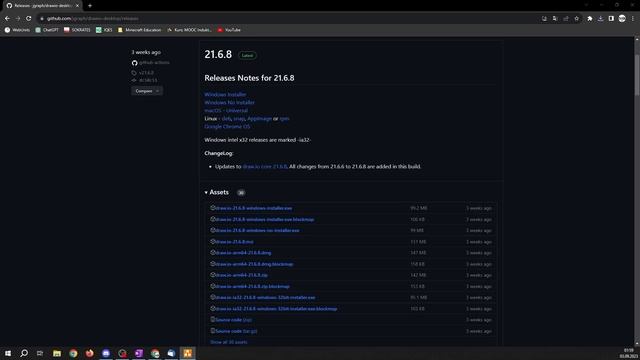Download draw.io-21.6.8-windows-no-installer.exe
This screenshot has height=360, width=640.
pos(257,231)
